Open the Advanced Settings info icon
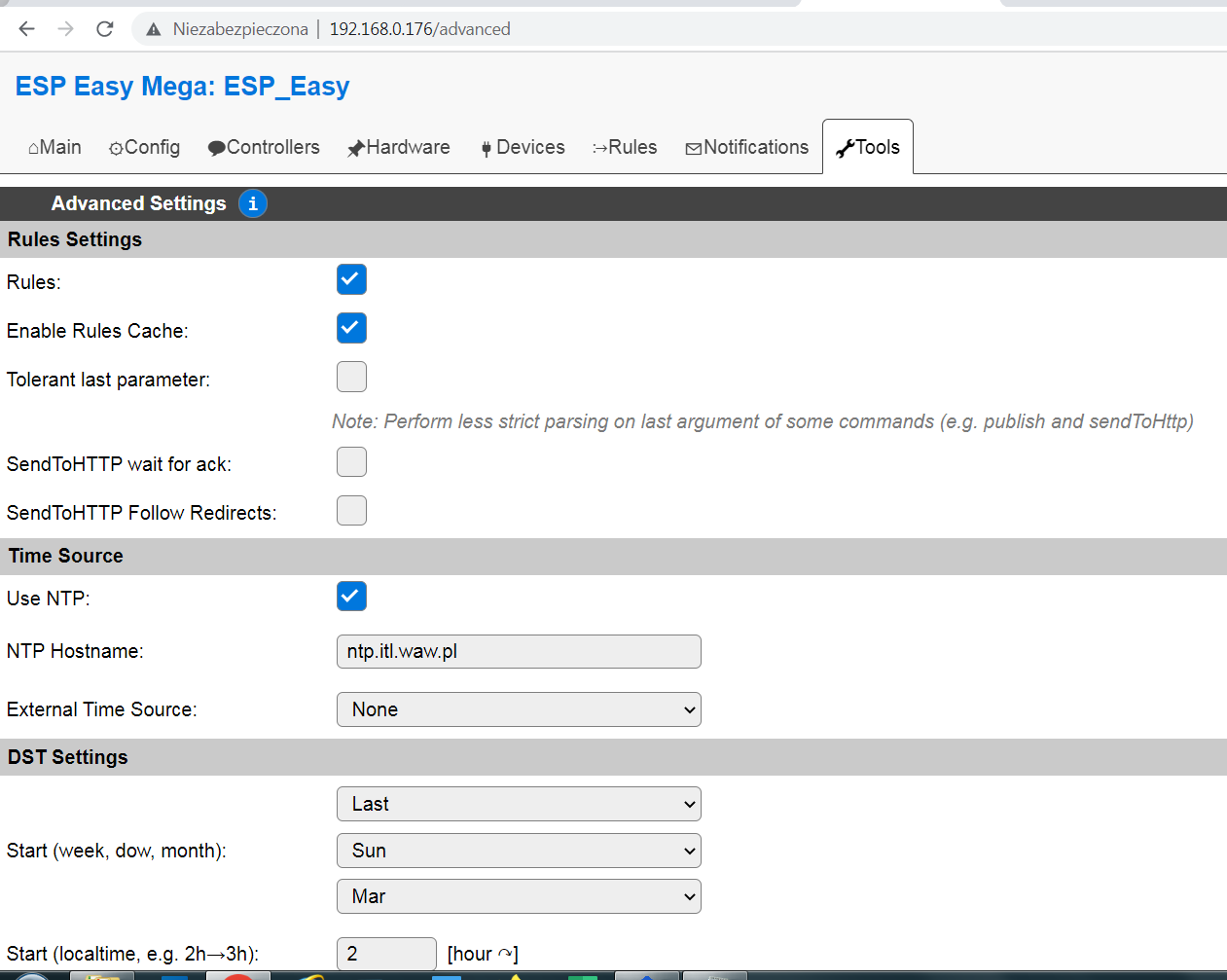This screenshot has height=980, width=1227. pos(253,203)
